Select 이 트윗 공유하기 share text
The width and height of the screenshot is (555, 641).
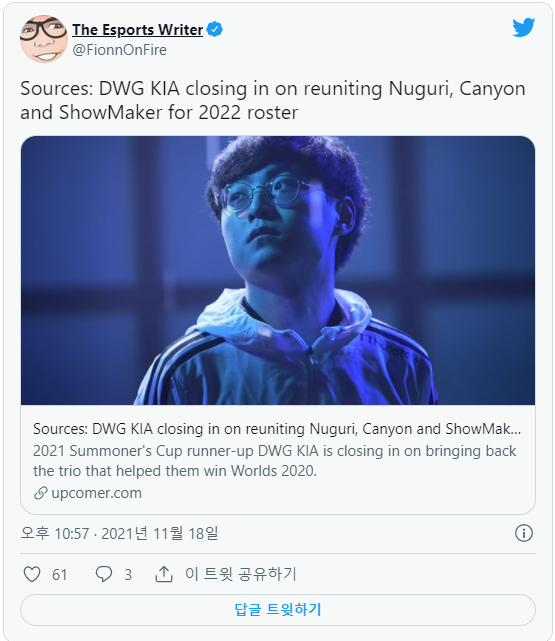240,574
